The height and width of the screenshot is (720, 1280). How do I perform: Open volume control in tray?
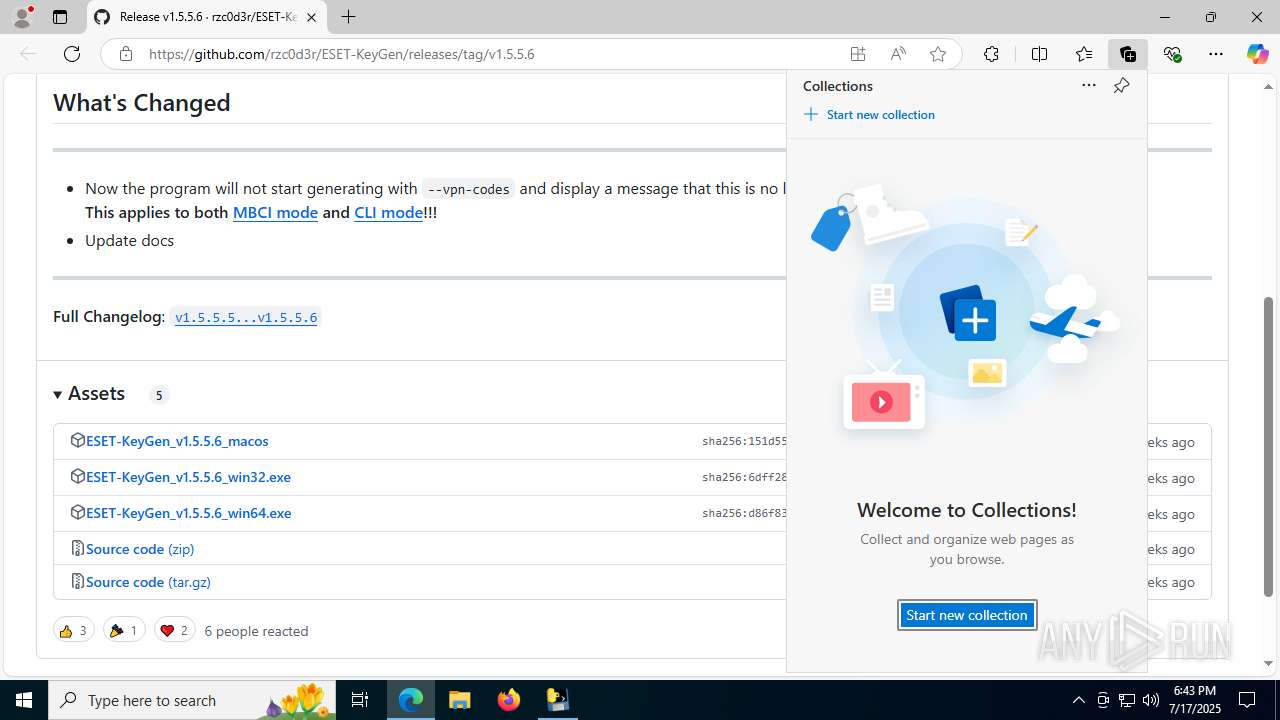(1150, 700)
